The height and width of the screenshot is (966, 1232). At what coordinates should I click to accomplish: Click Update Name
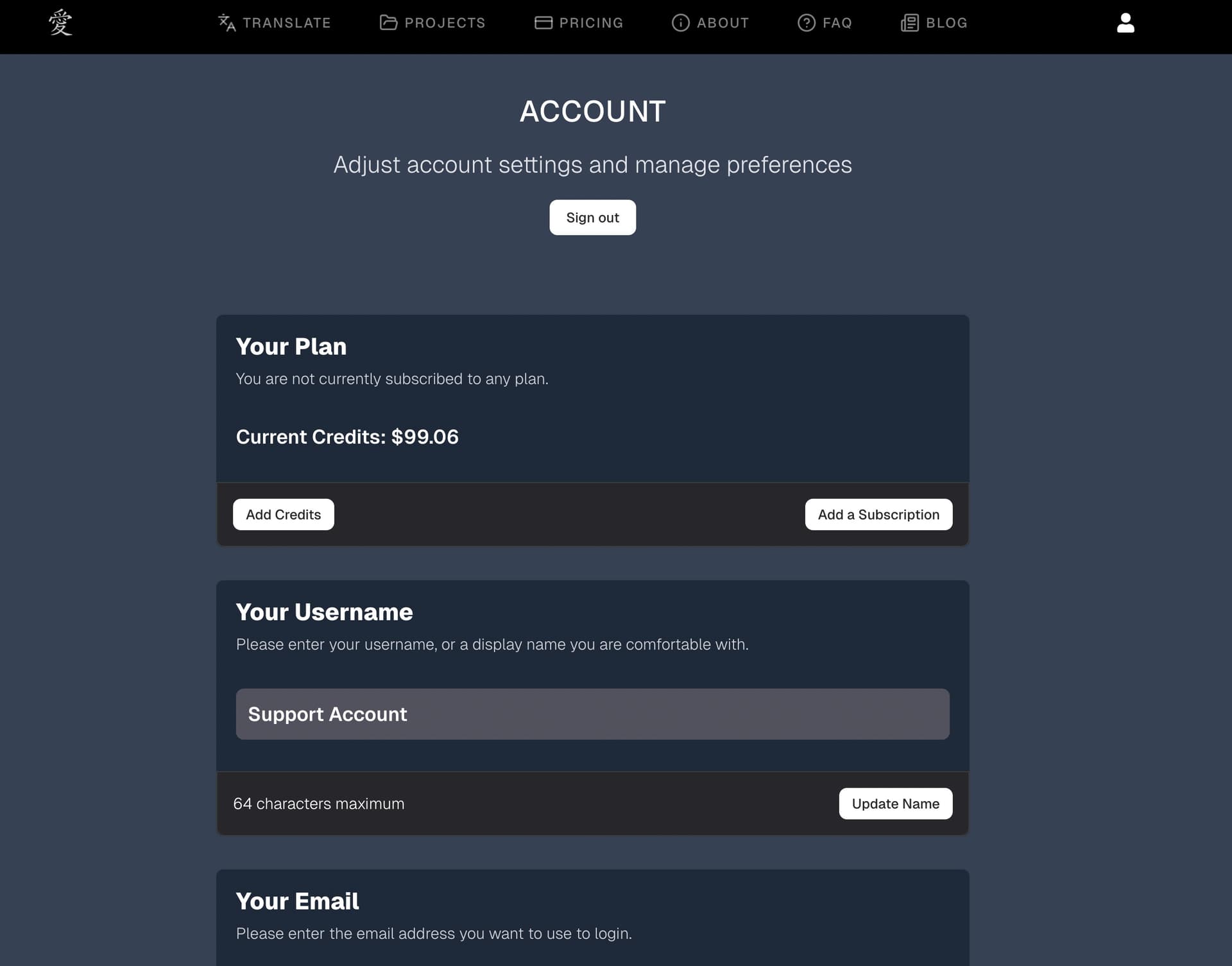coord(895,804)
